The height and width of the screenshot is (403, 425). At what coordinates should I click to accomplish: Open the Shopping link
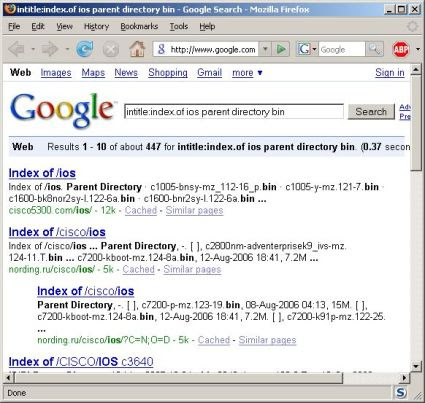[x=168, y=73]
